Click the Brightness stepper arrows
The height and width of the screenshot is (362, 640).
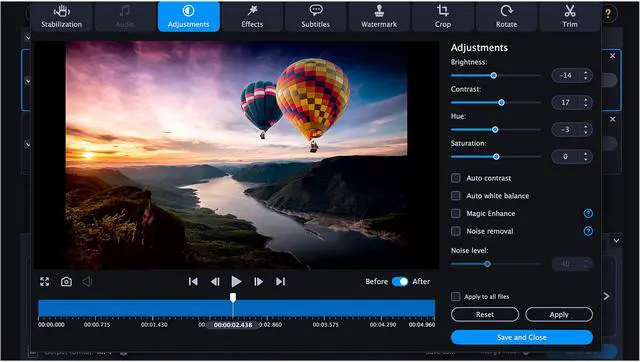586,76
